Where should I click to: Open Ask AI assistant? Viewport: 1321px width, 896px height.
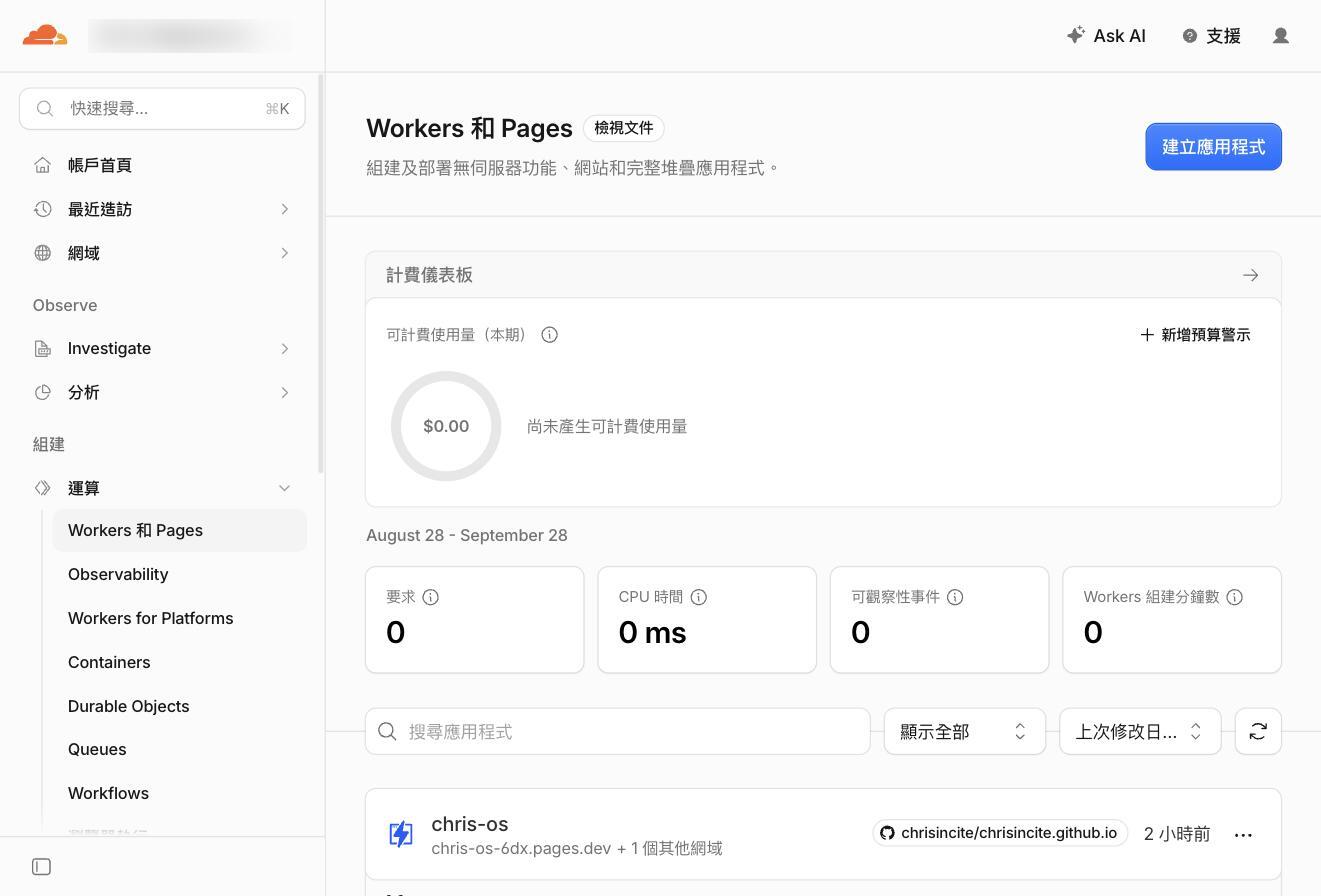(x=1106, y=36)
